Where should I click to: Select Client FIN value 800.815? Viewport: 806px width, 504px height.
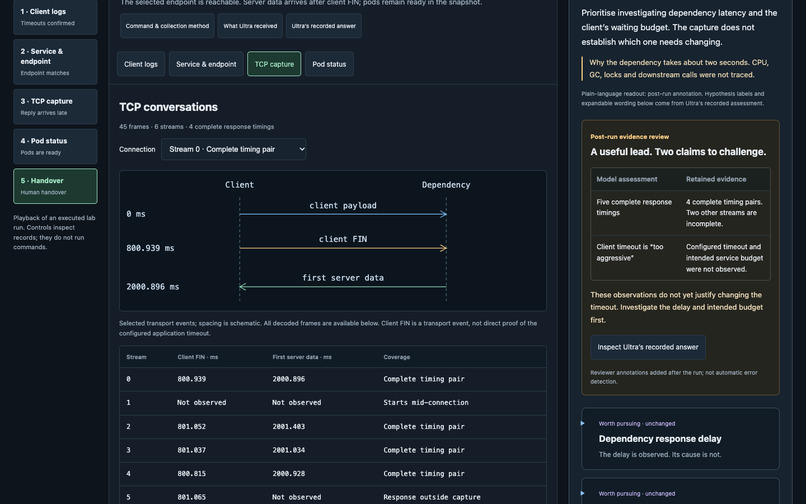coord(191,474)
